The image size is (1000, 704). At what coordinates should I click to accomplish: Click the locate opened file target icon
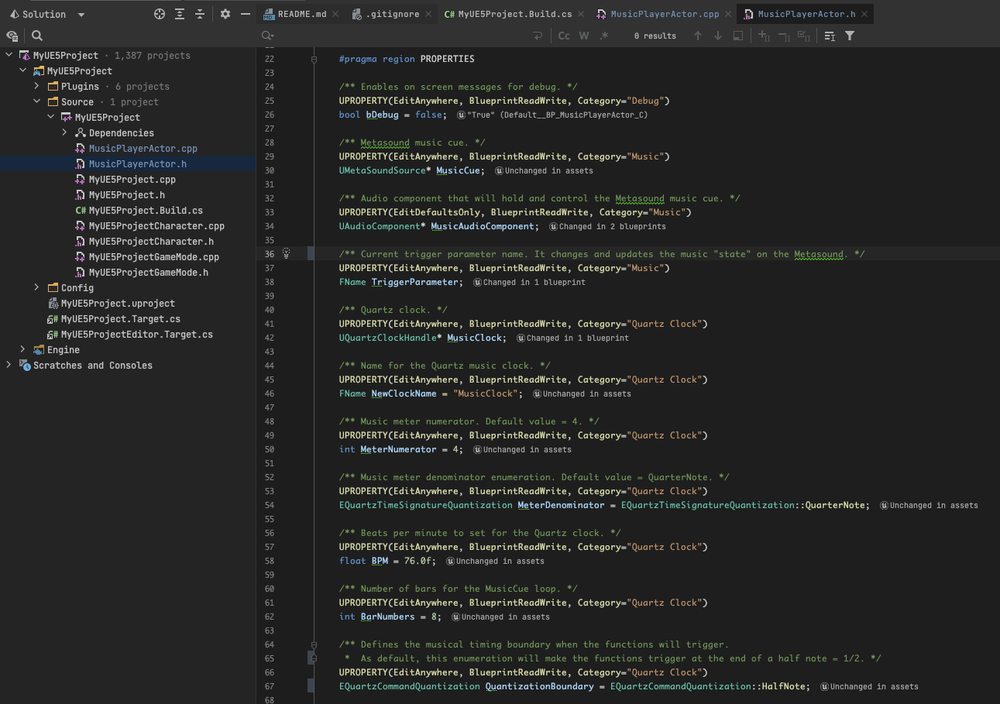pyautogui.click(x=160, y=15)
